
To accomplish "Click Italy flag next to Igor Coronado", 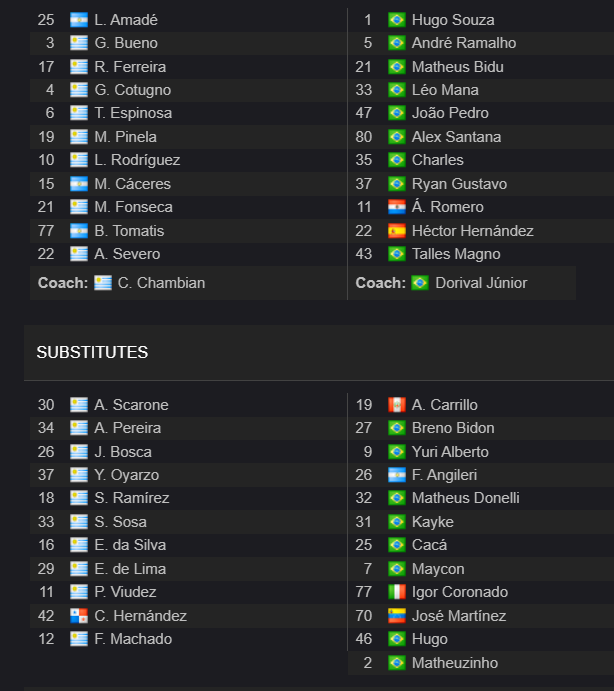I will click(397, 592).
